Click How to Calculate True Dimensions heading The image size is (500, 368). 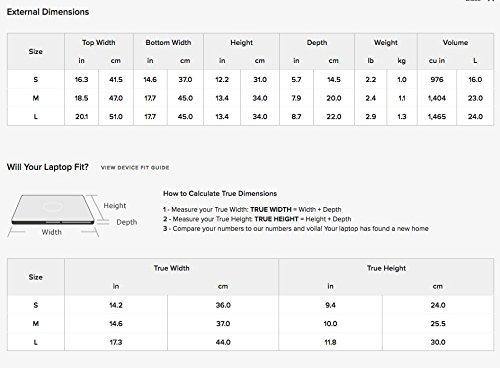(220, 193)
